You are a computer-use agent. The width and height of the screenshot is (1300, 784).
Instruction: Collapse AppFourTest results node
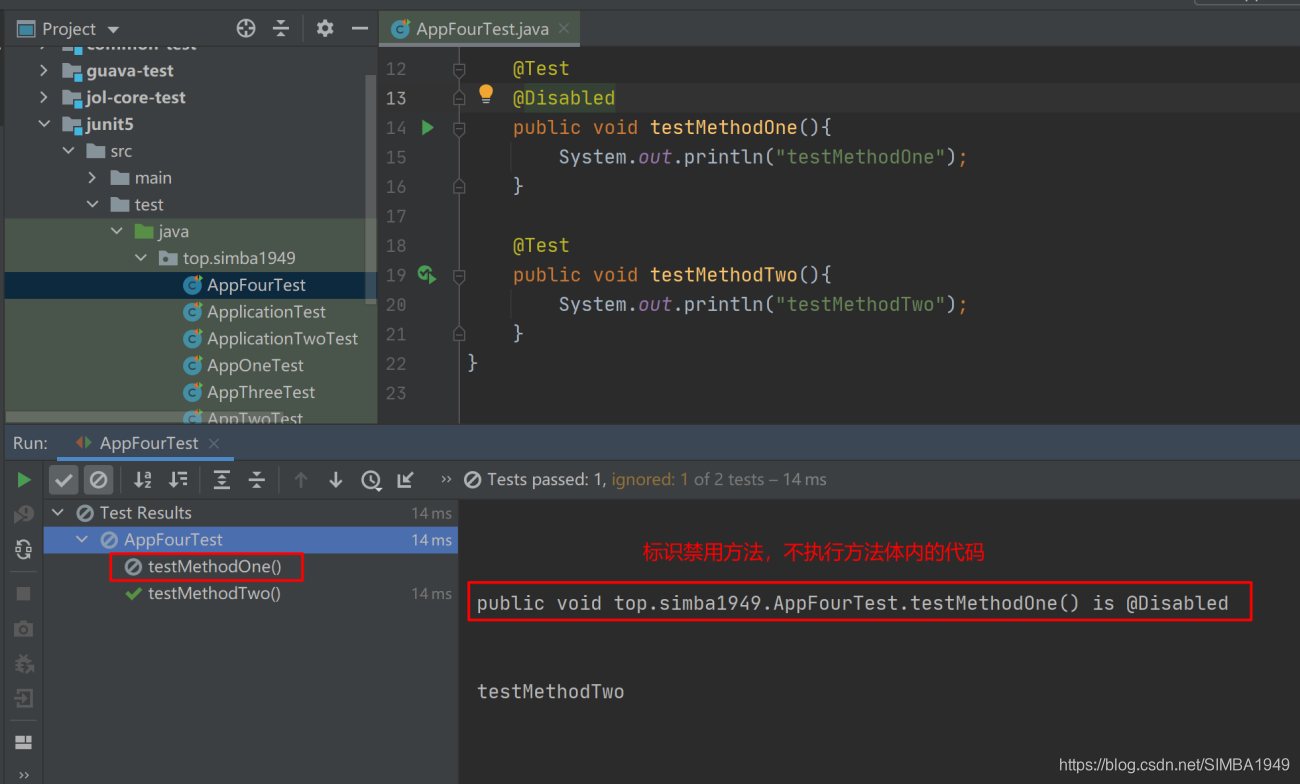tap(82, 540)
